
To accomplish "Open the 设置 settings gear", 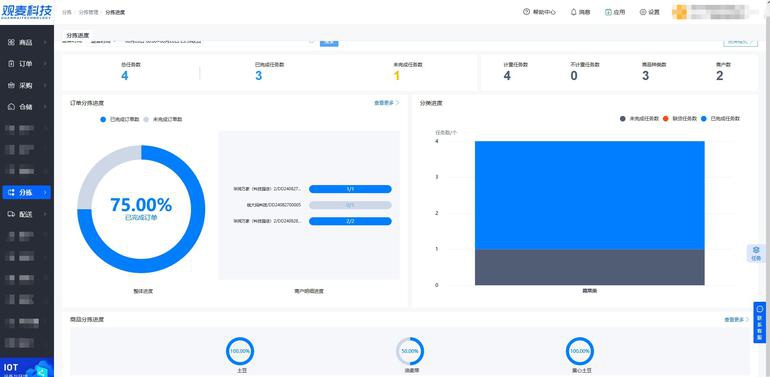I will [643, 12].
